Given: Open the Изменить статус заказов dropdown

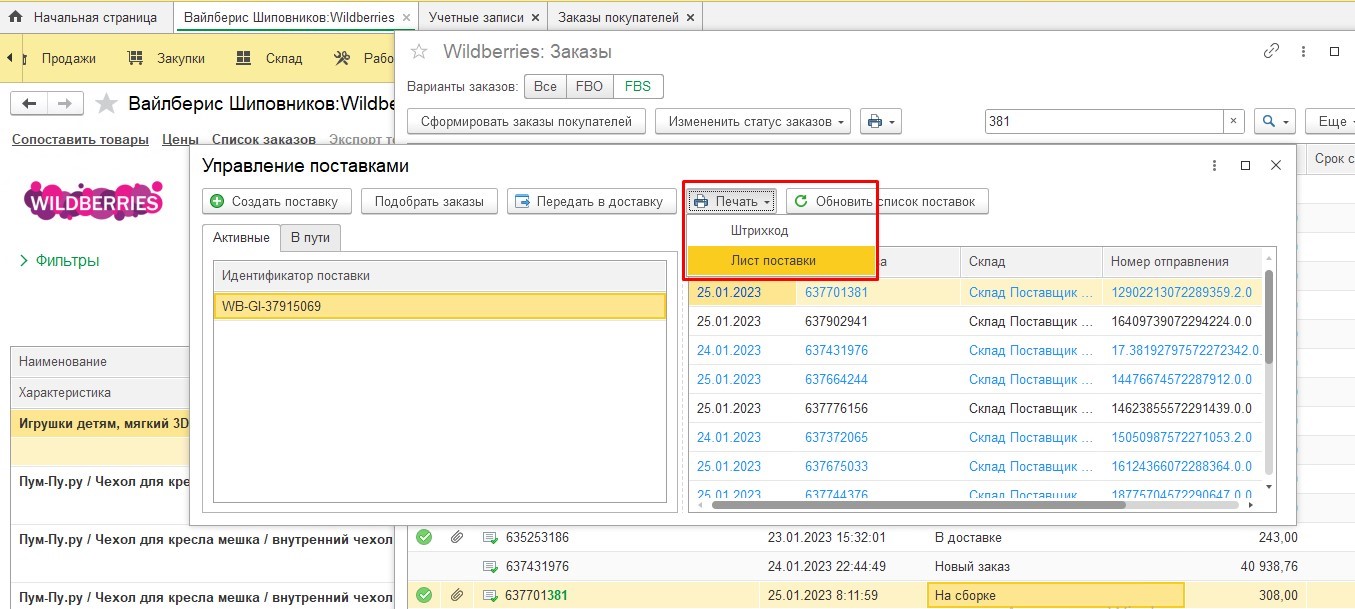Looking at the screenshot, I should pos(753,121).
